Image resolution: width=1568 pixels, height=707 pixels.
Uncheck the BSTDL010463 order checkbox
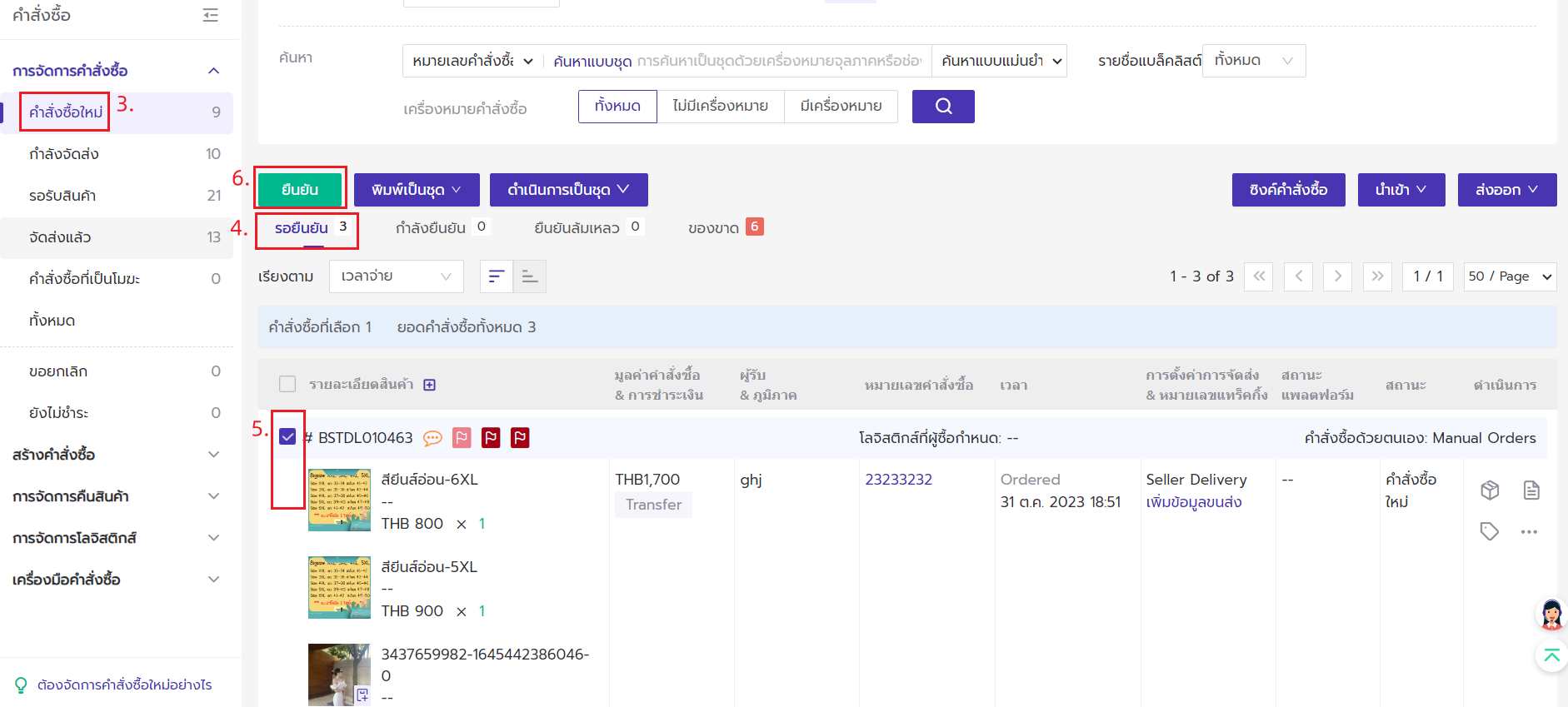(x=287, y=437)
